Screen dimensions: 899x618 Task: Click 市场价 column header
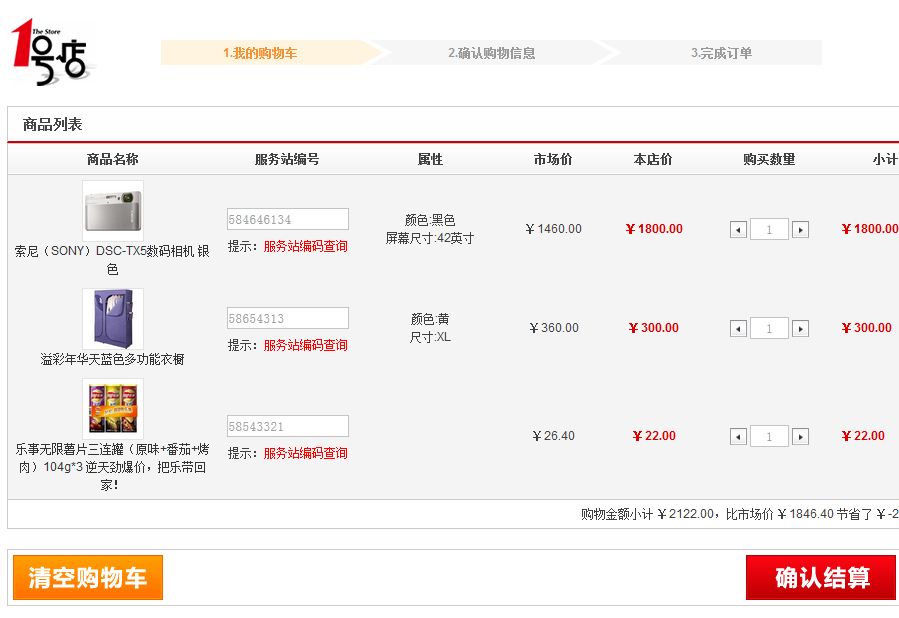coord(553,159)
